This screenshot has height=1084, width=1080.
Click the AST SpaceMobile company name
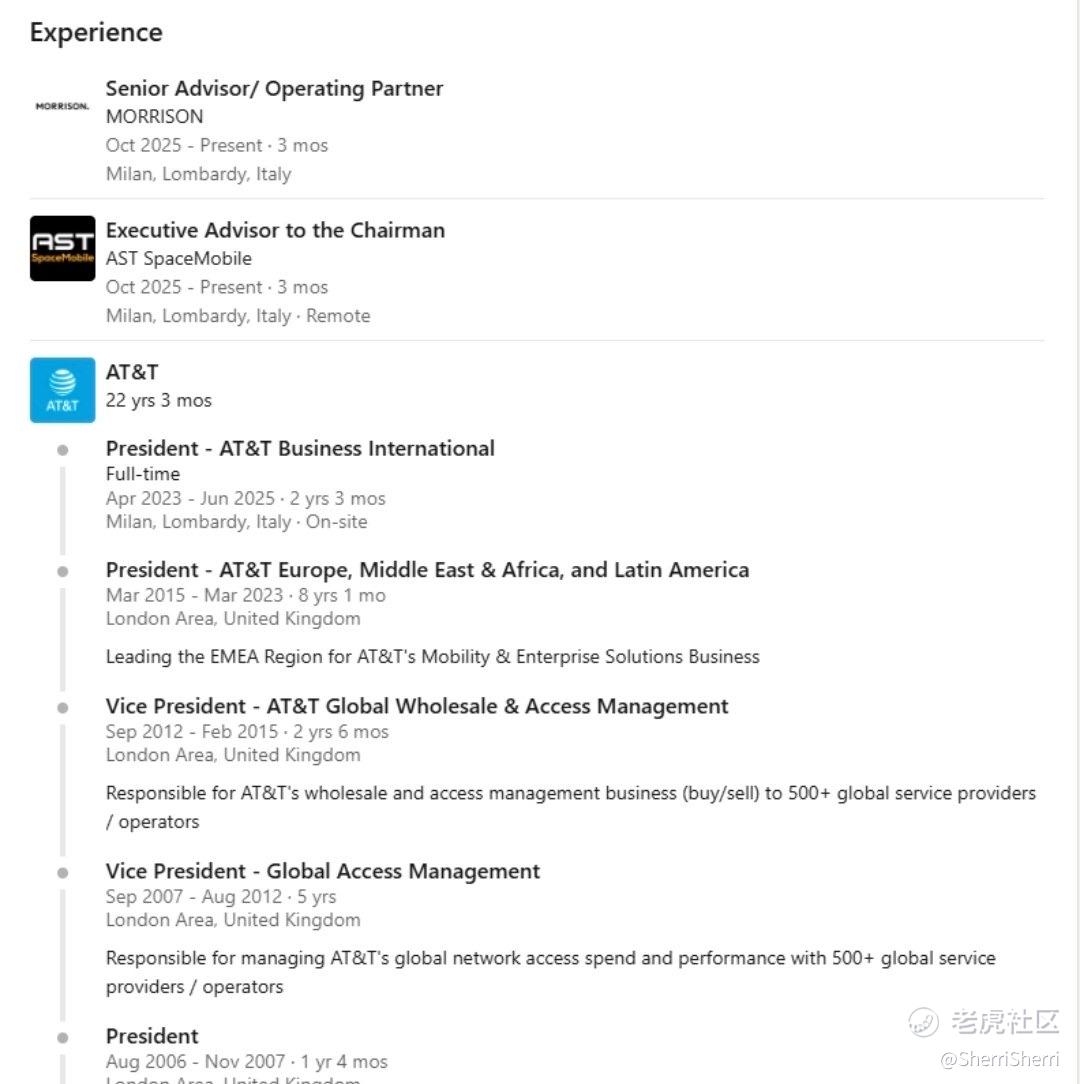(x=178, y=259)
